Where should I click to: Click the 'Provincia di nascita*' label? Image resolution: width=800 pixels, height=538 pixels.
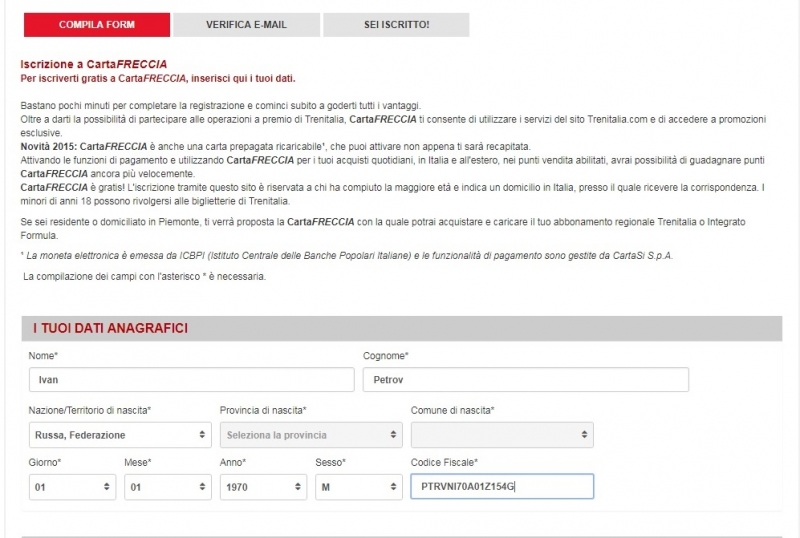(263, 410)
